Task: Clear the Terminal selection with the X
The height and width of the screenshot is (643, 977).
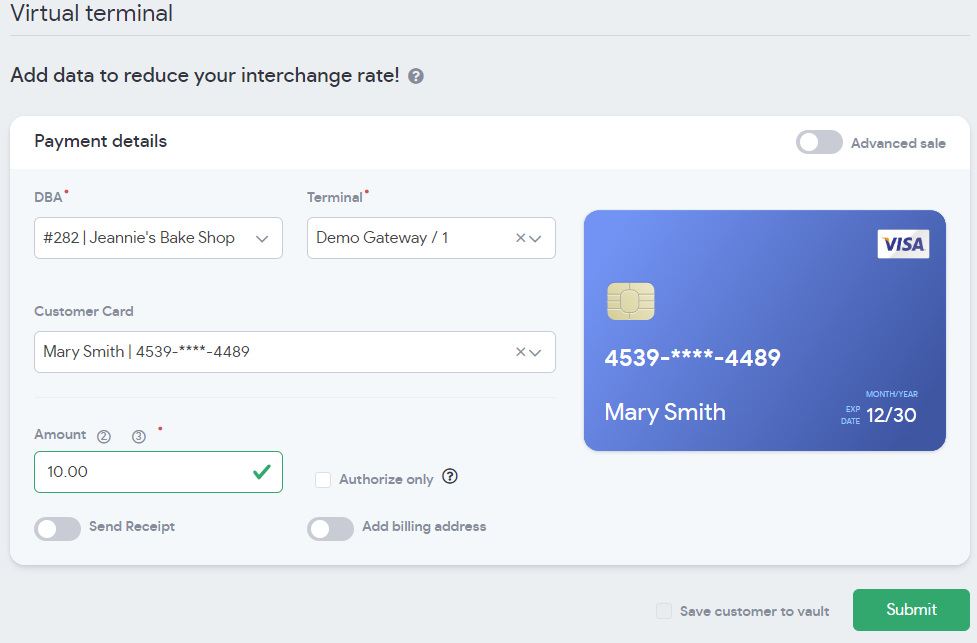Action: (x=520, y=238)
